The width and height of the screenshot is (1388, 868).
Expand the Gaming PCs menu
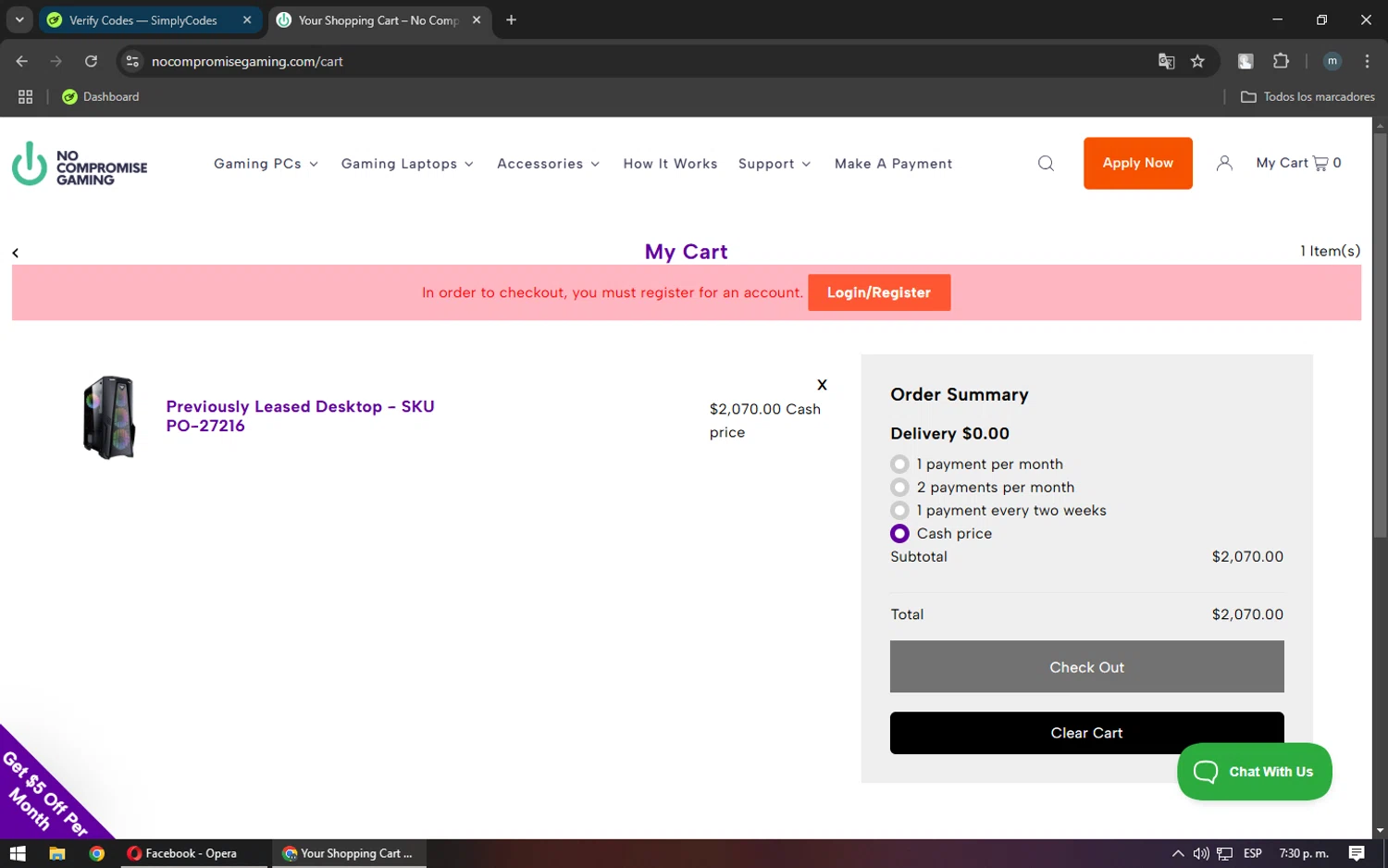(266, 164)
